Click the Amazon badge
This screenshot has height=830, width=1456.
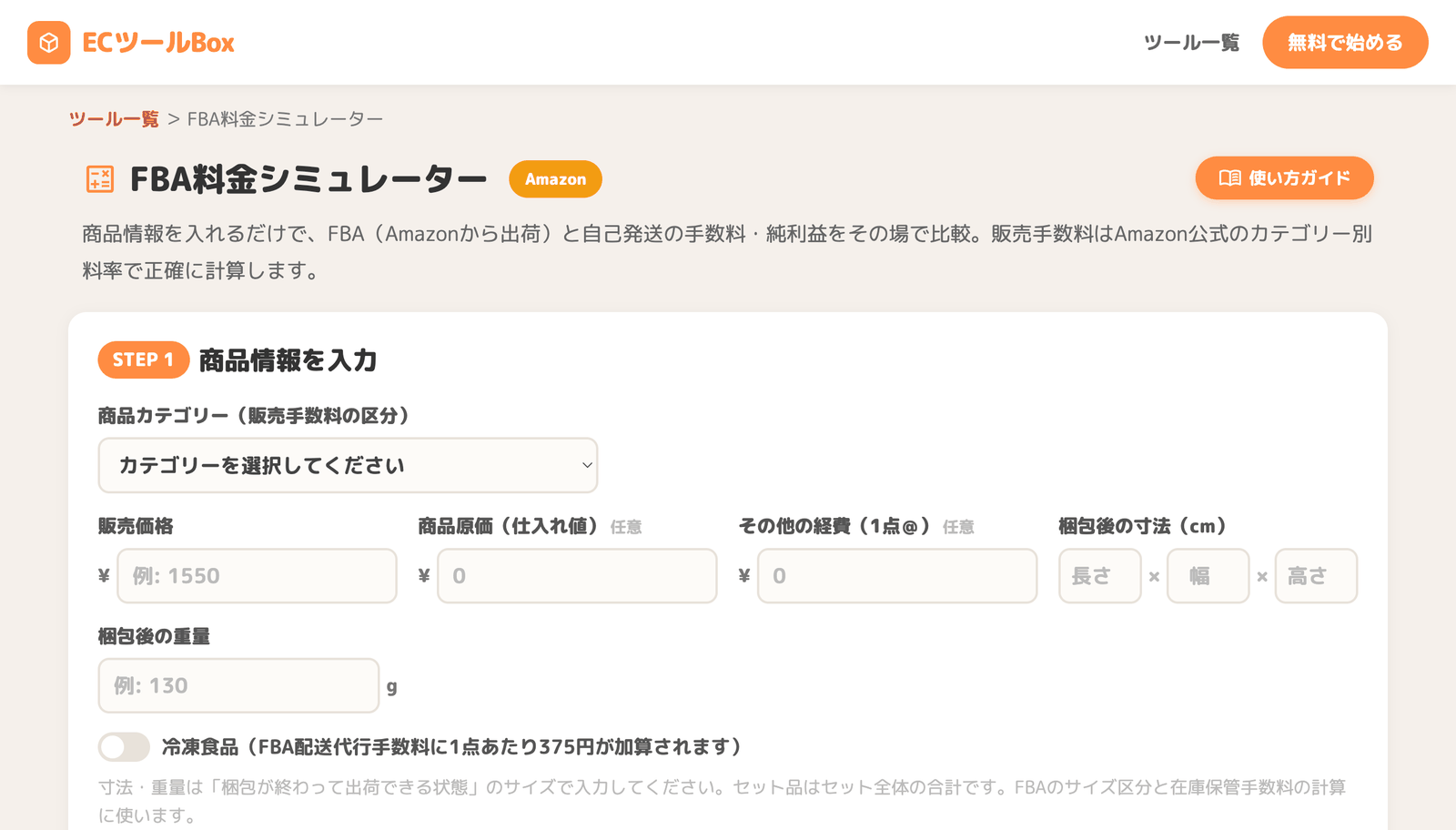555,179
